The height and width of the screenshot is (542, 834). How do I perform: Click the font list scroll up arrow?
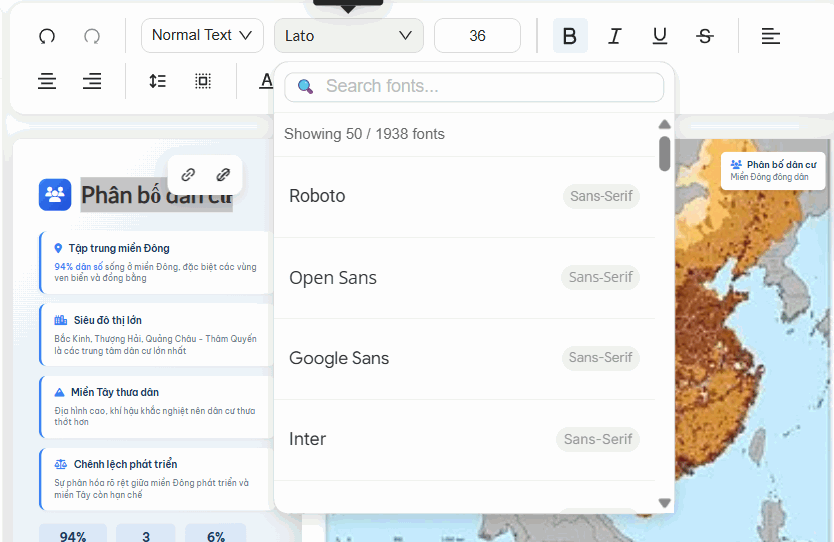[664, 124]
